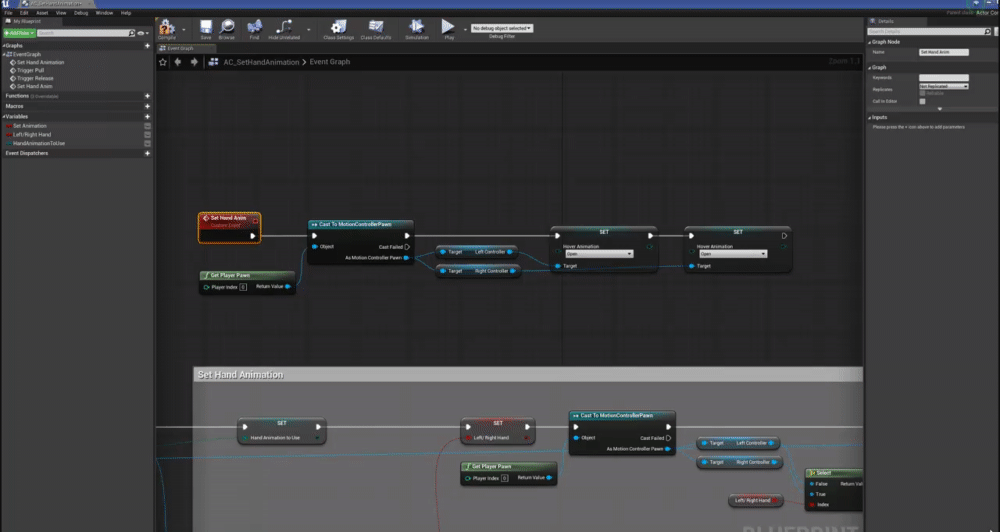Click the Keywords input field

tap(944, 78)
